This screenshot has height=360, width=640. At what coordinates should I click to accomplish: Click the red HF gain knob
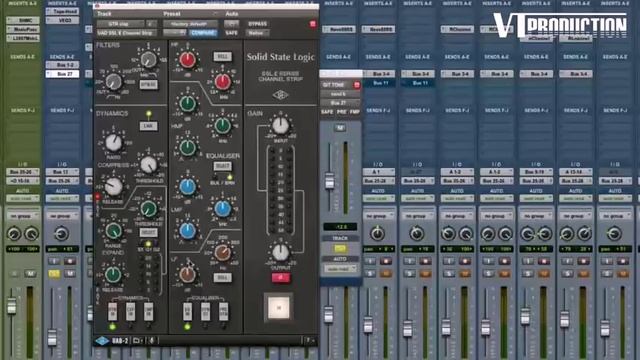[x=187, y=60]
